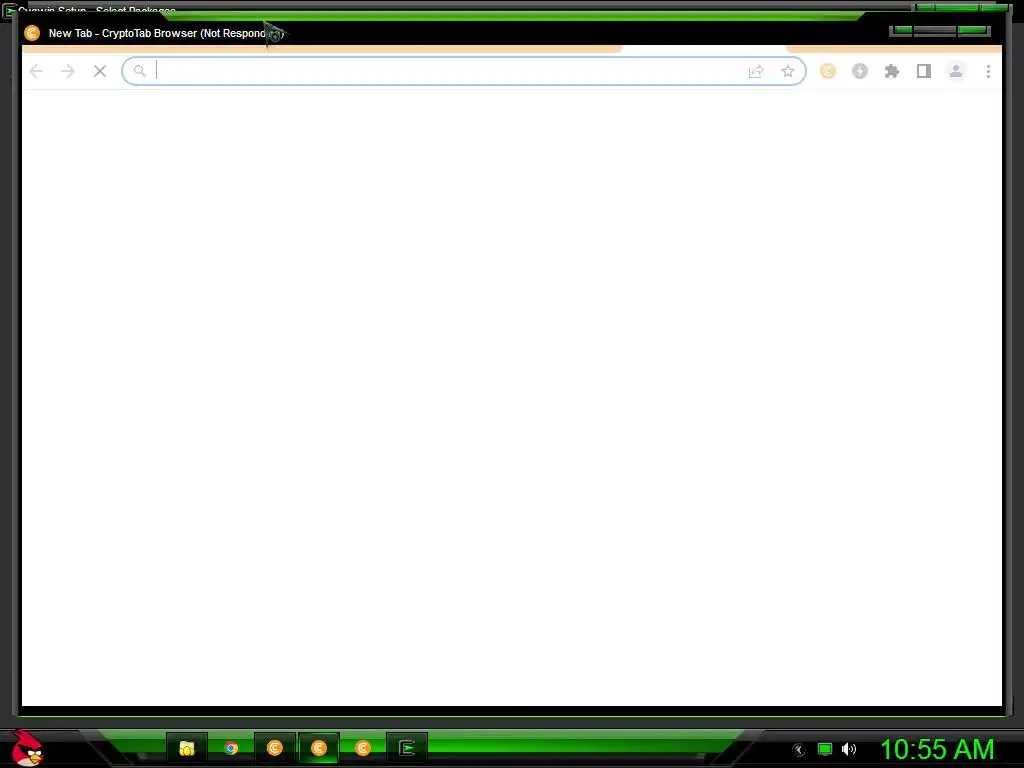
Task: Stop loading the page
Action: click(x=100, y=71)
